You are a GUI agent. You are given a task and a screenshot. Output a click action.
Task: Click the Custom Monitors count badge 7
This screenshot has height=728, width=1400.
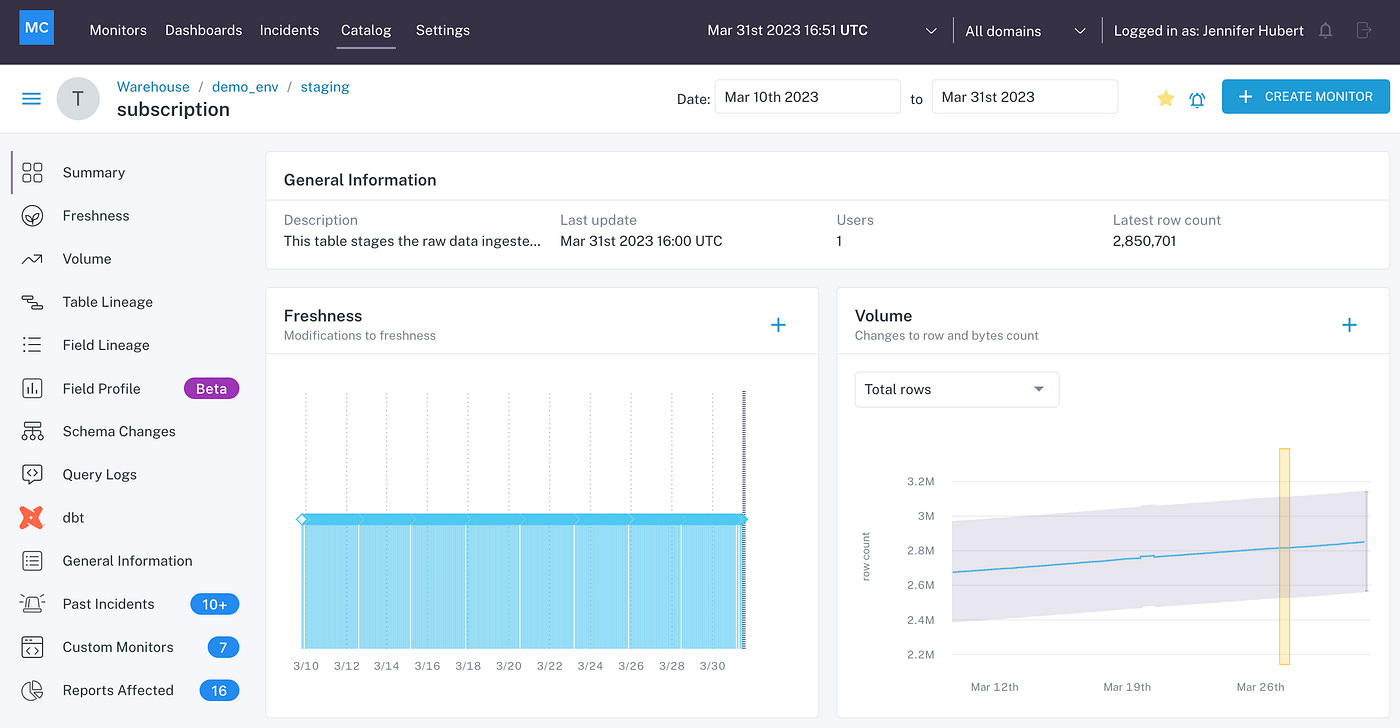point(223,647)
